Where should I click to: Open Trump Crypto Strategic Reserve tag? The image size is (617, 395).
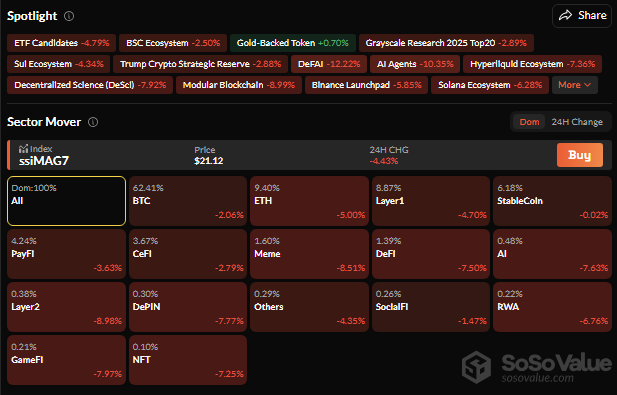(x=200, y=64)
